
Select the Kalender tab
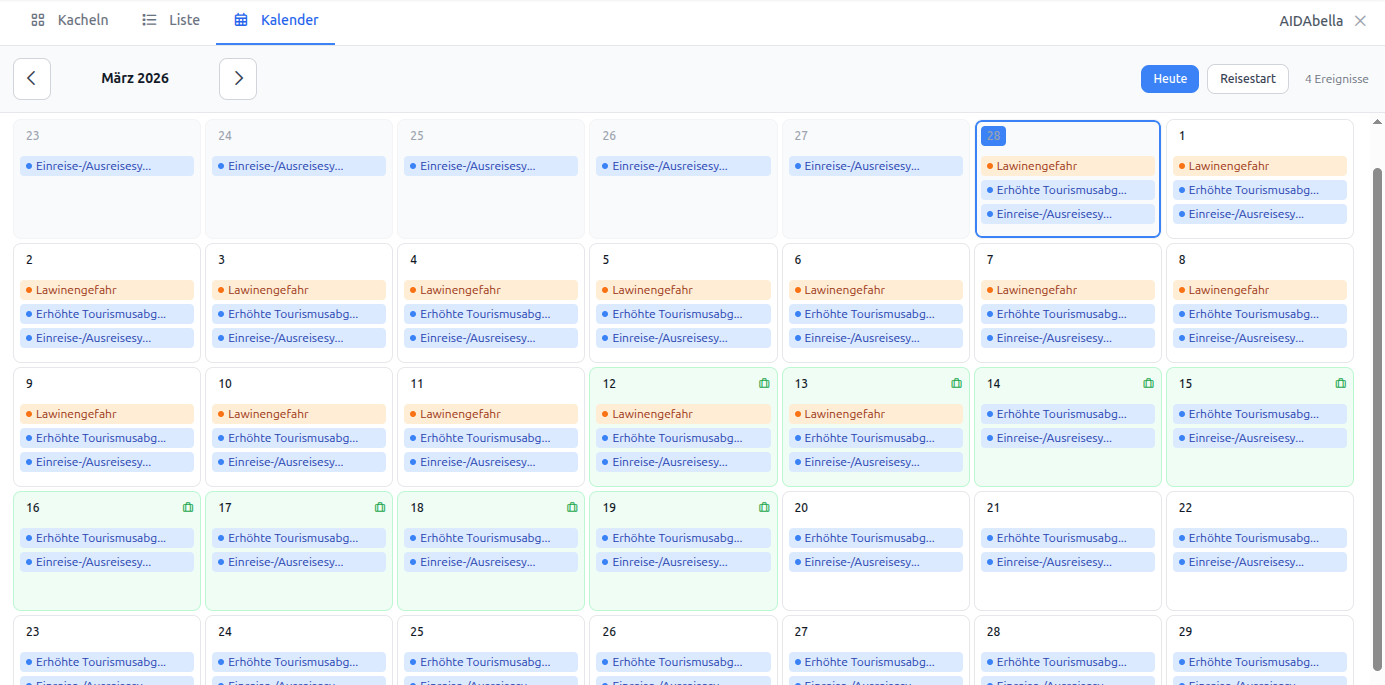tap(276, 20)
